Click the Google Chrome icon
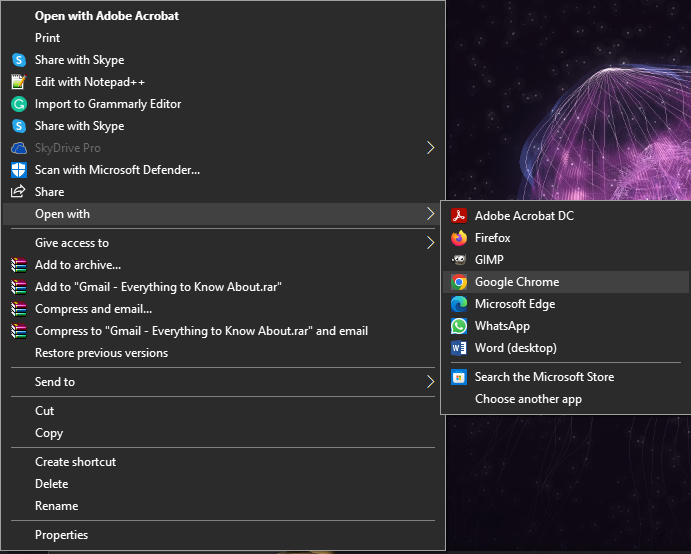The height and width of the screenshot is (554, 691). coord(459,282)
